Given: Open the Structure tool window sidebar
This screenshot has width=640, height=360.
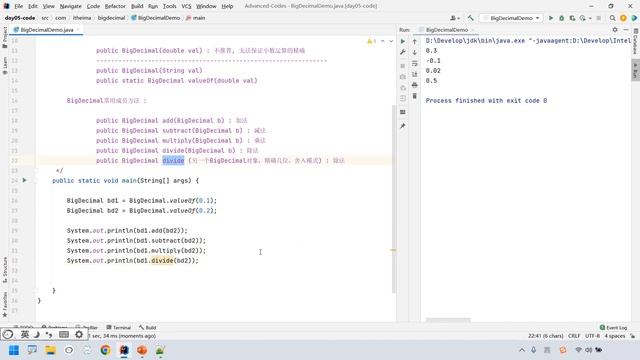Looking at the screenshot, I should coord(5,269).
